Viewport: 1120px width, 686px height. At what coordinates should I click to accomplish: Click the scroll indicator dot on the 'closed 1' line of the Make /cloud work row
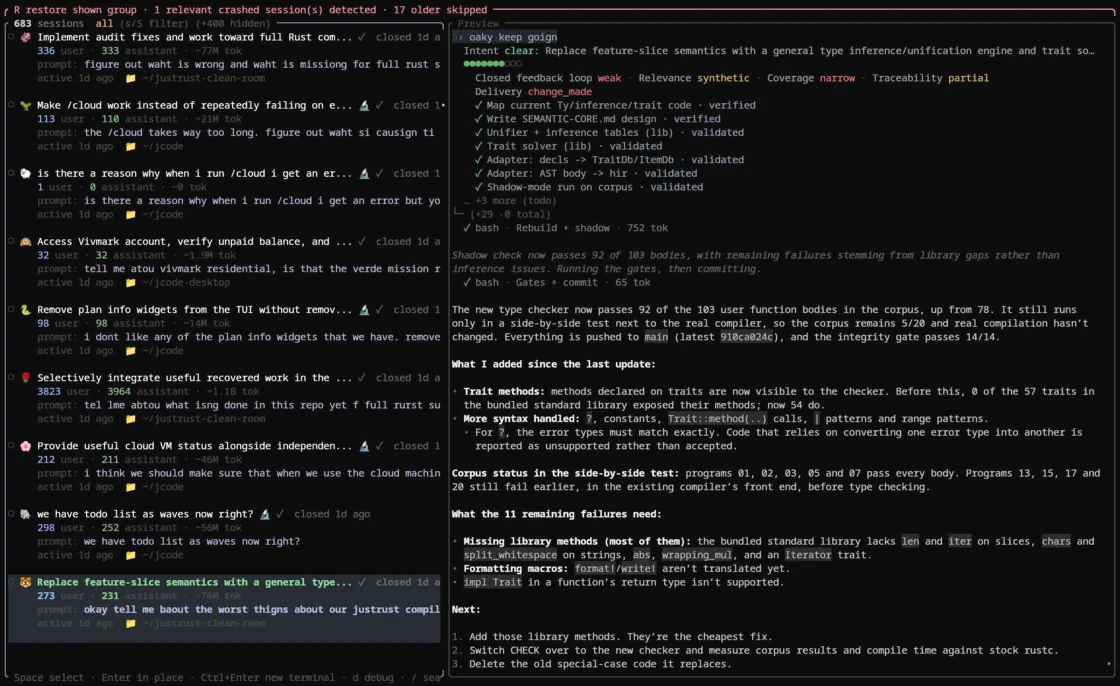[x=444, y=105]
